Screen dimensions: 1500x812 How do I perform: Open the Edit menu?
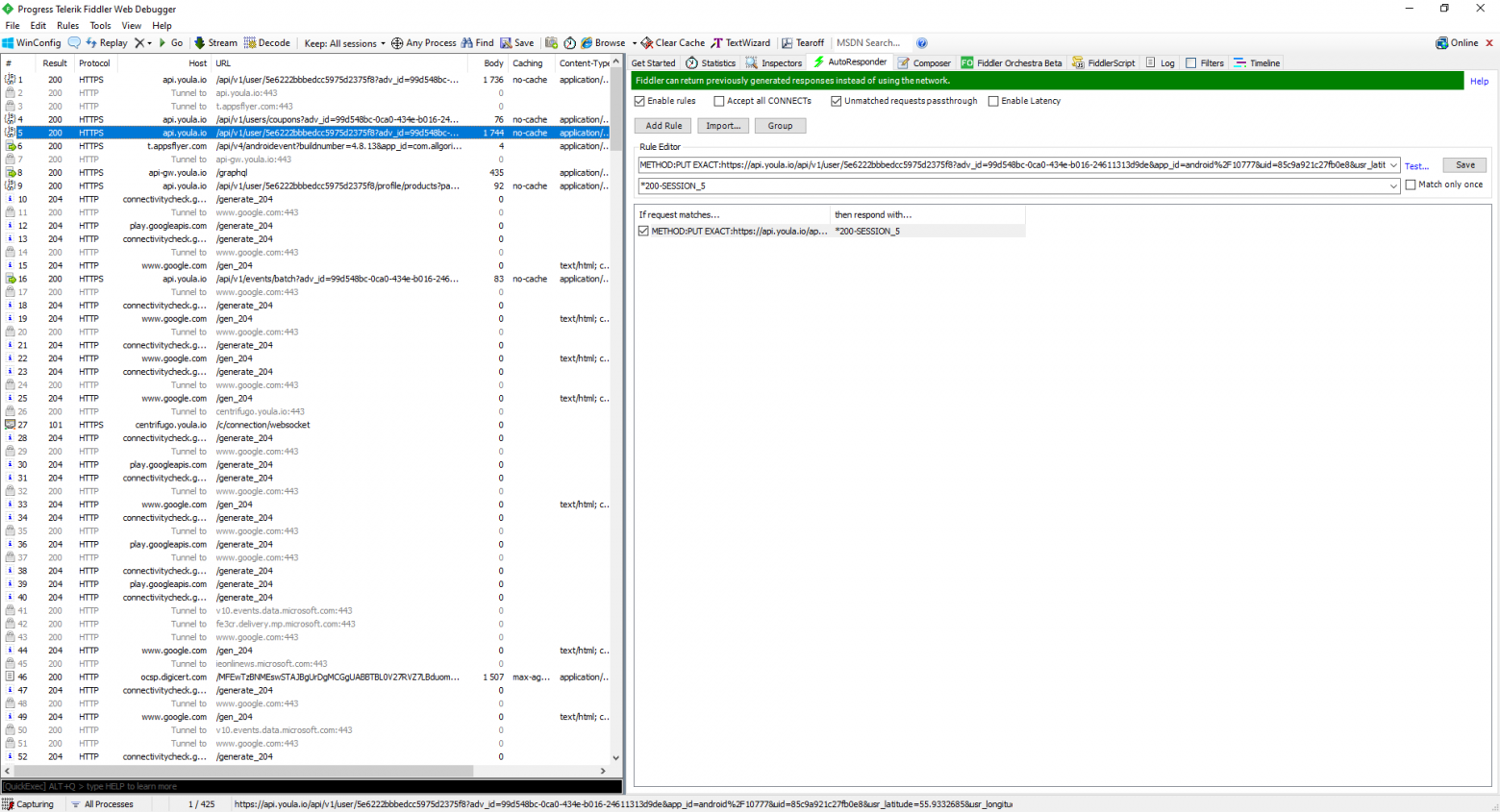(x=38, y=26)
